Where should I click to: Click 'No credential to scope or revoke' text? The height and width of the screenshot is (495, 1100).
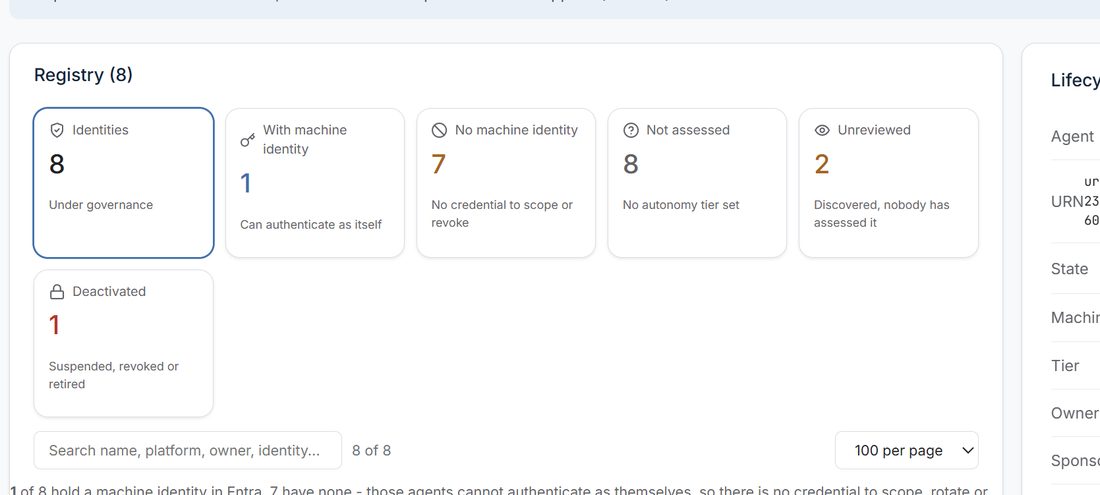(502, 214)
